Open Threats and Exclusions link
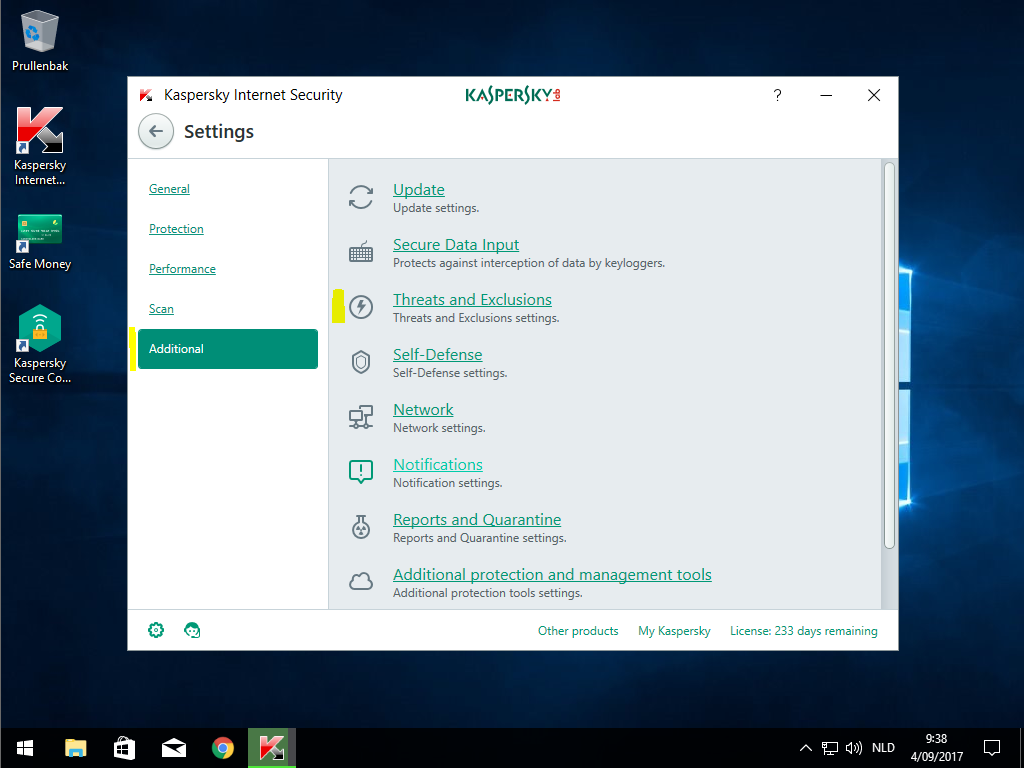The image size is (1024, 768). [472, 299]
